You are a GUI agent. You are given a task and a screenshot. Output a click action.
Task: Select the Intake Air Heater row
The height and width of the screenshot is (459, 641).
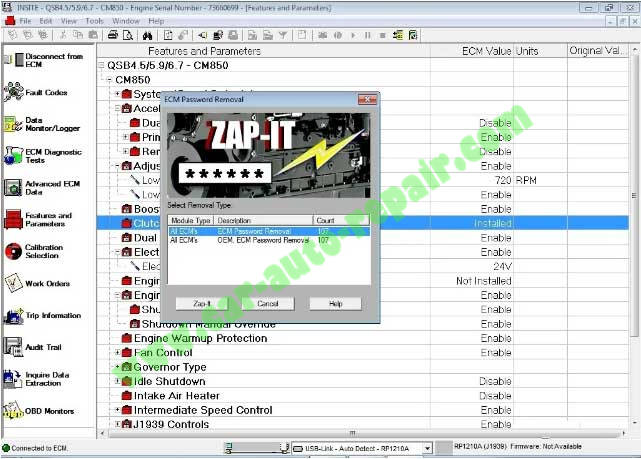tap(363, 396)
